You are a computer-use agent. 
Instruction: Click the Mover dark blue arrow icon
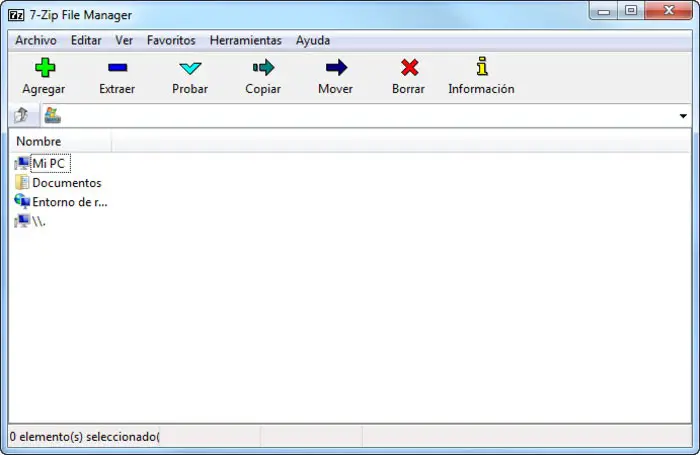point(336,68)
